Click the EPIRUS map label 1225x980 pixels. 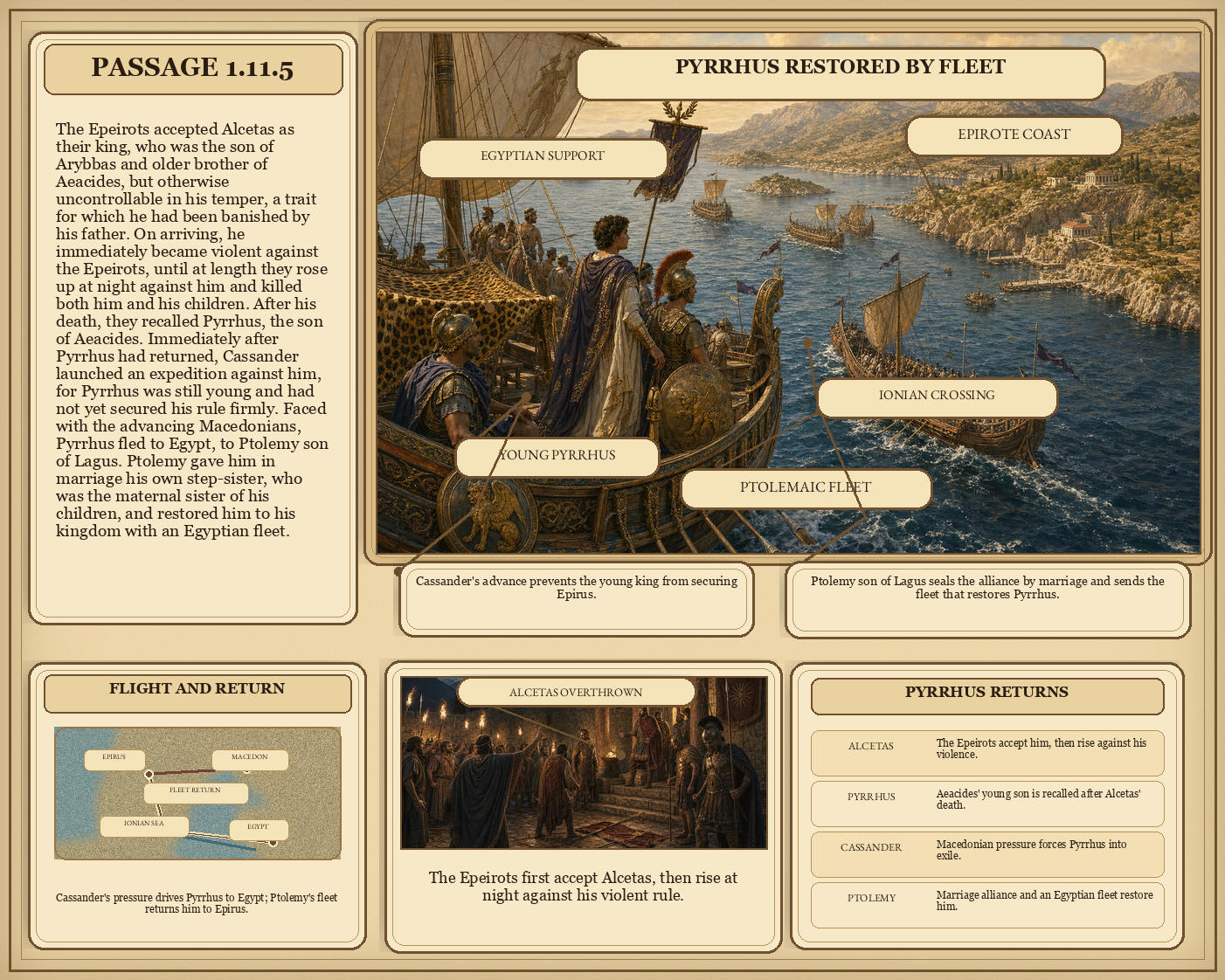[x=114, y=759]
